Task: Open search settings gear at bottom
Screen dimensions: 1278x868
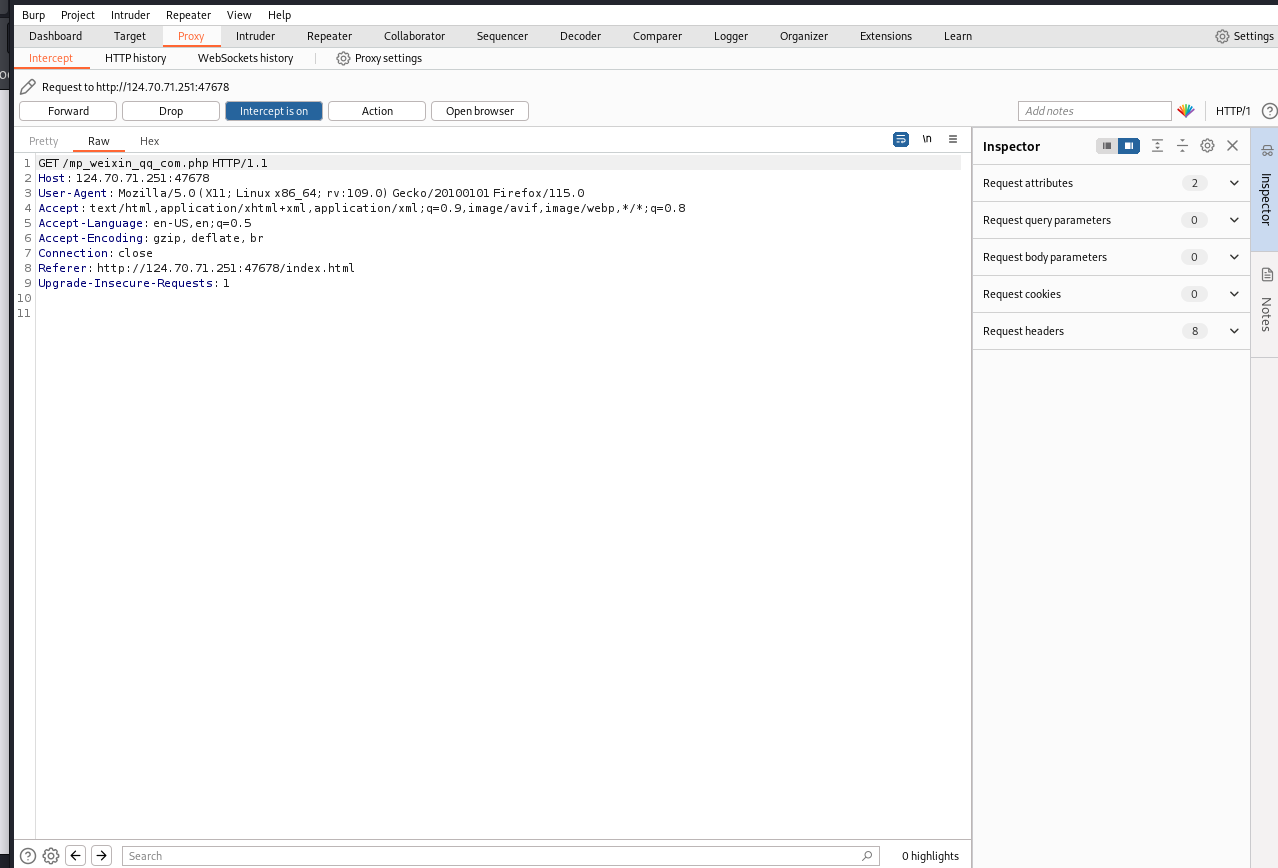Action: [x=51, y=856]
